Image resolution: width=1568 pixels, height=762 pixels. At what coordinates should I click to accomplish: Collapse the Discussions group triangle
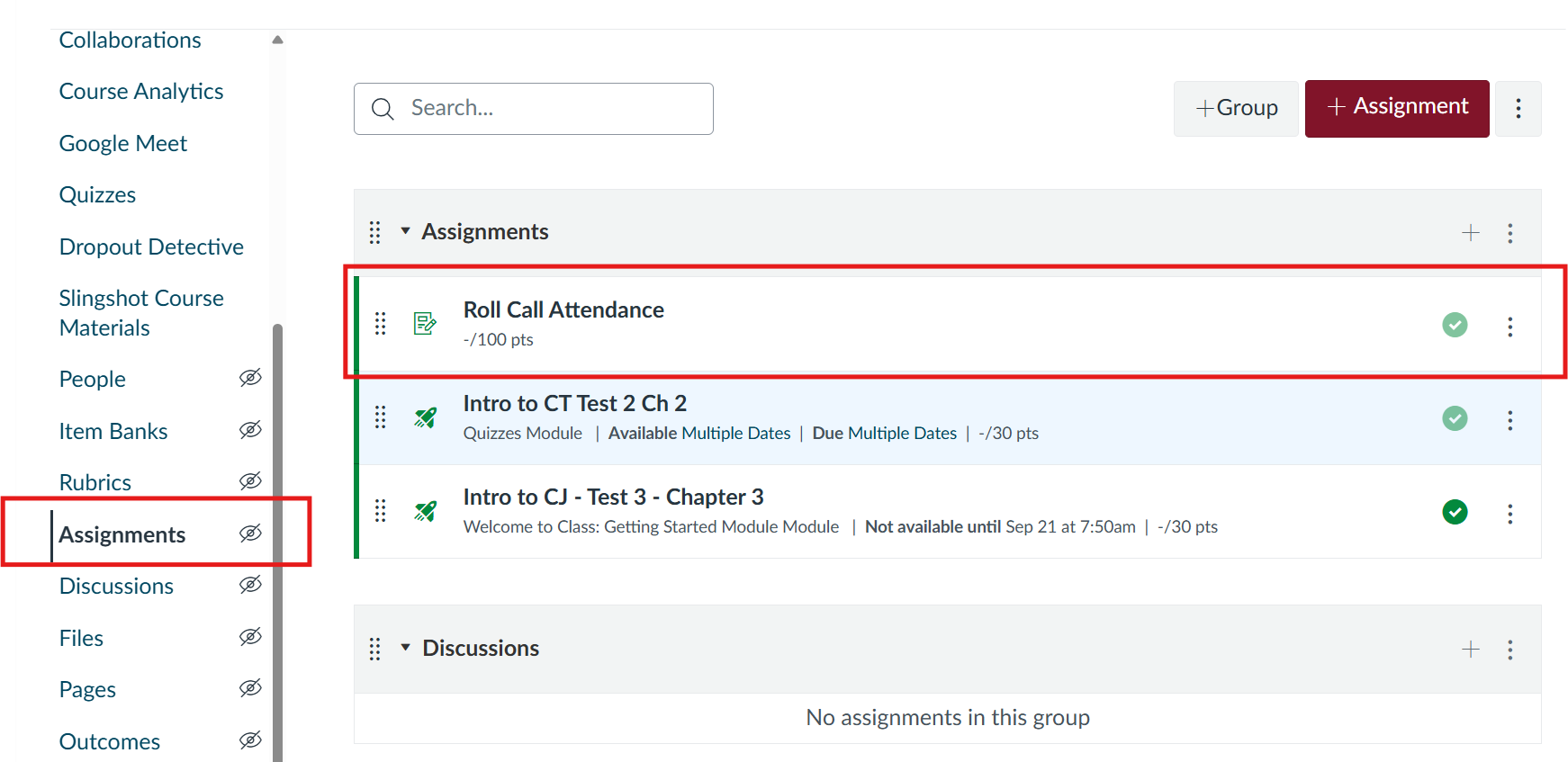(x=405, y=648)
